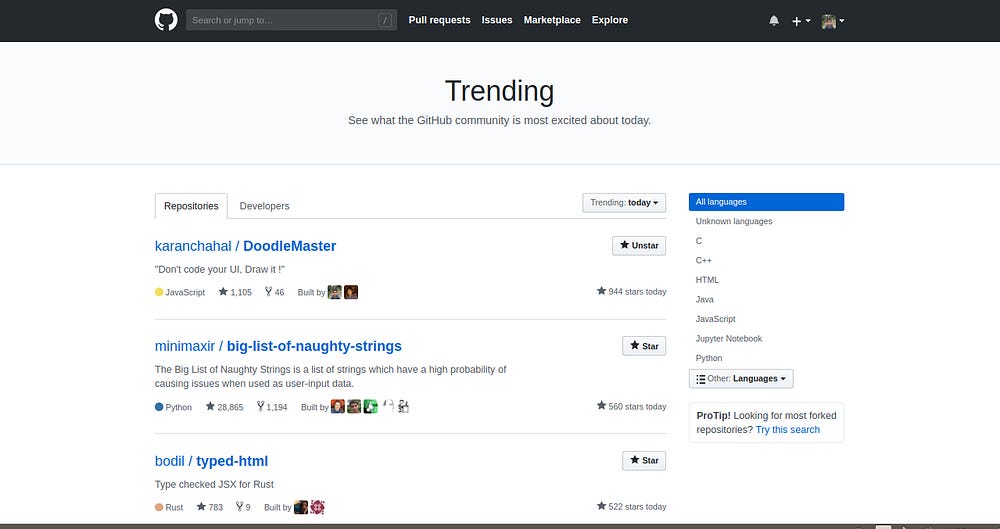Open the Other: Languages dropdown

click(741, 378)
